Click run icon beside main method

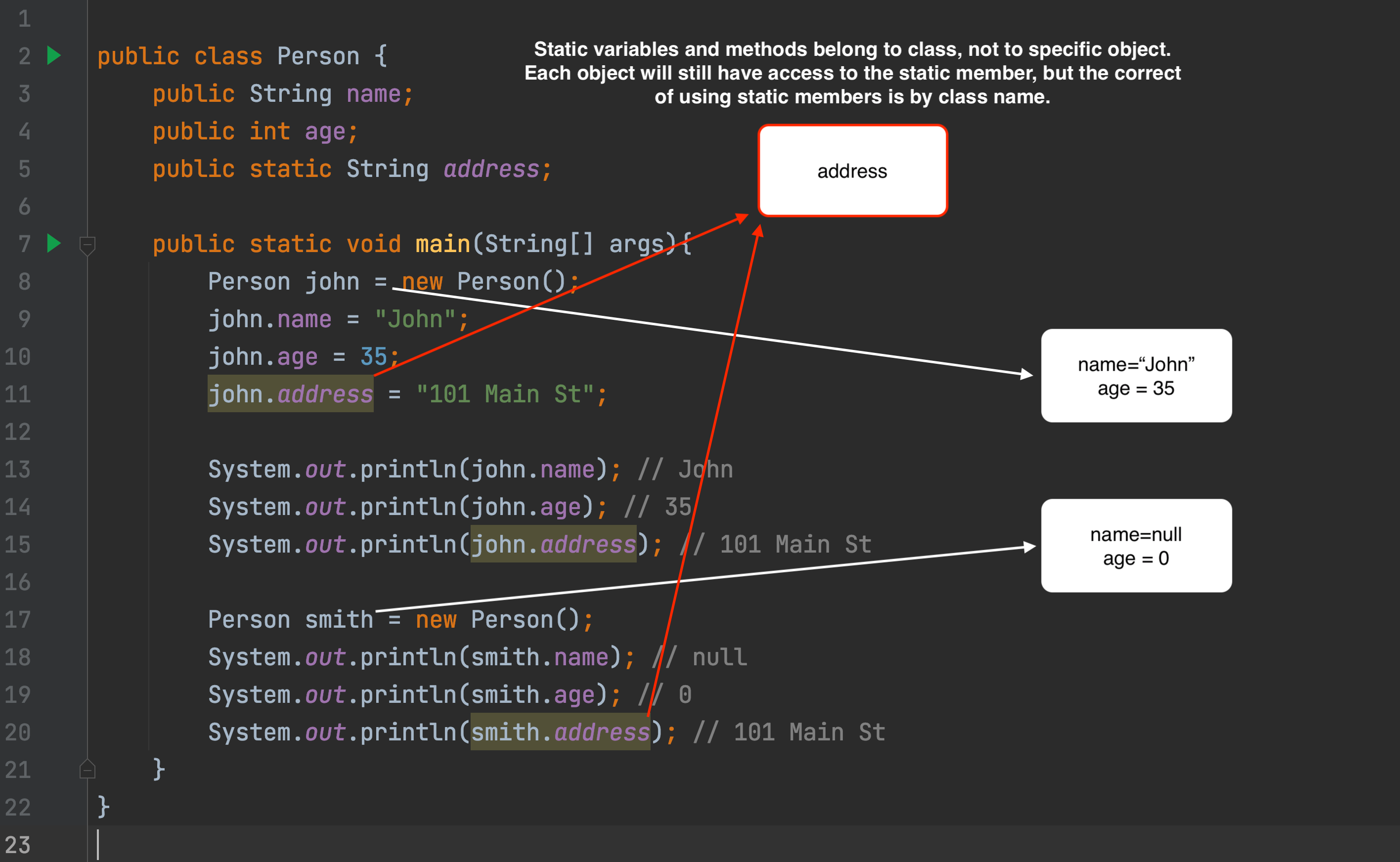(53, 244)
